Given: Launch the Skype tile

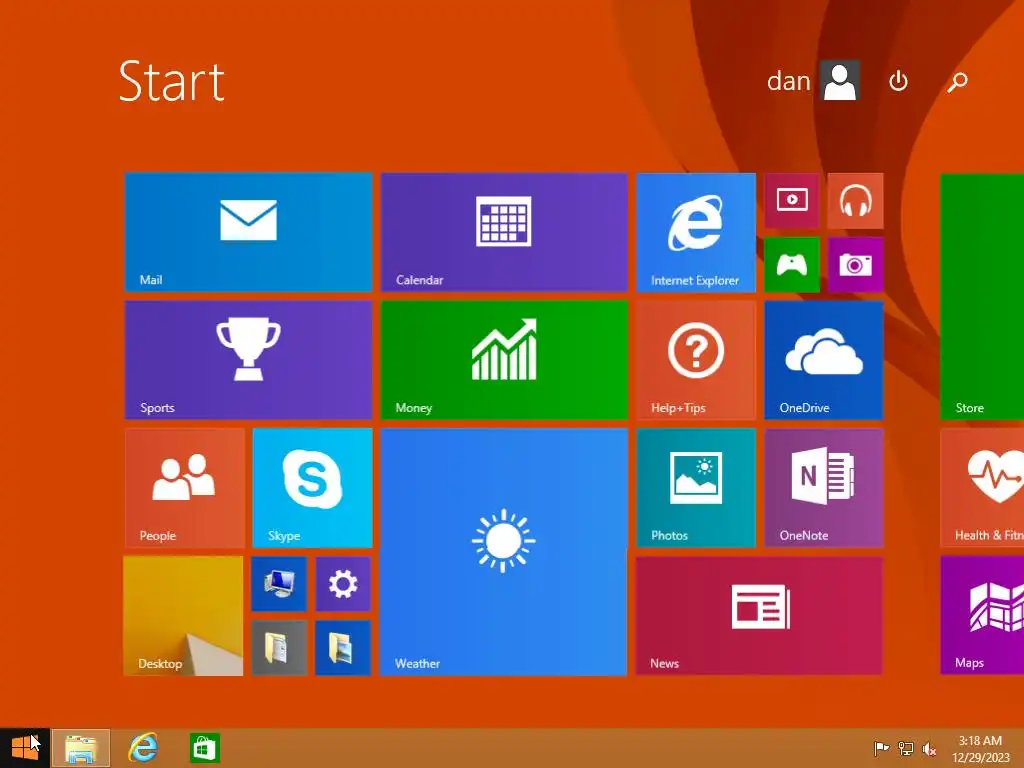Looking at the screenshot, I should 312,488.
